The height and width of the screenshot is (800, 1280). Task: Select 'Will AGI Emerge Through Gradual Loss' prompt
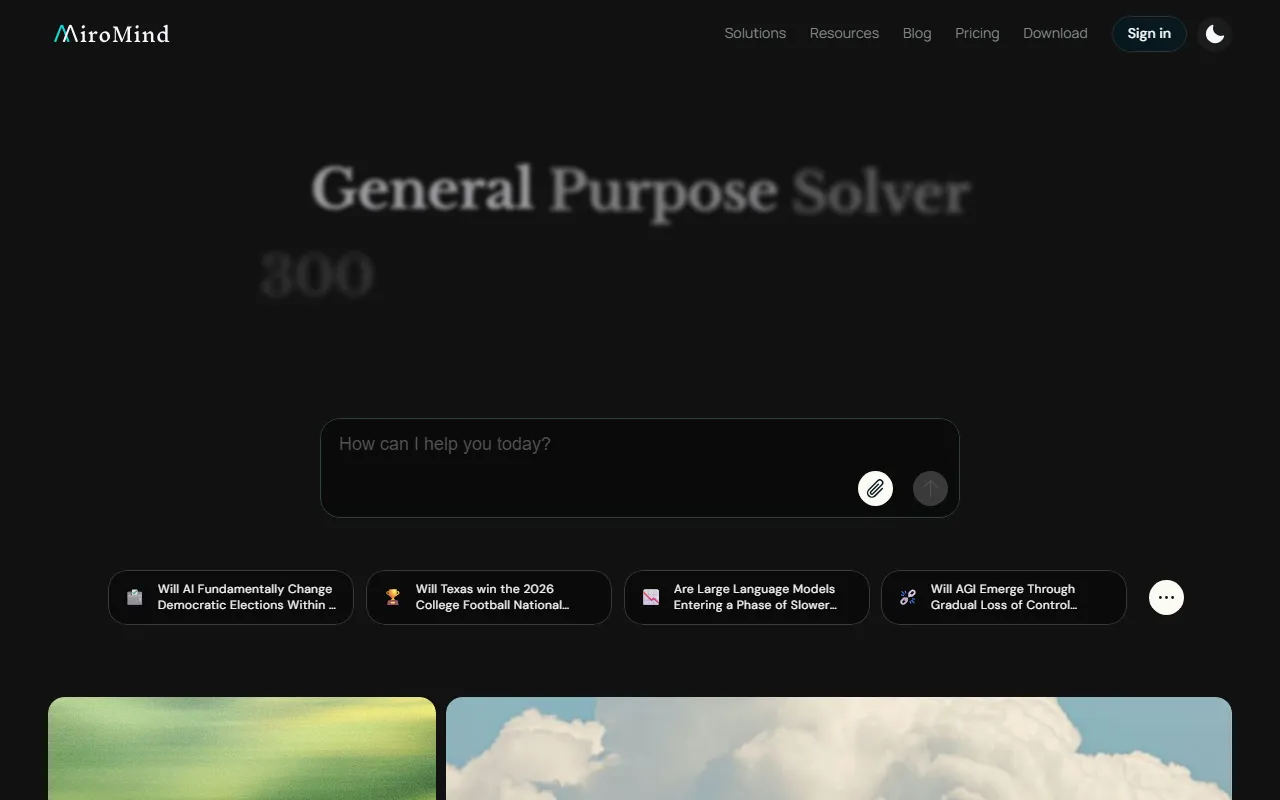tap(1004, 597)
